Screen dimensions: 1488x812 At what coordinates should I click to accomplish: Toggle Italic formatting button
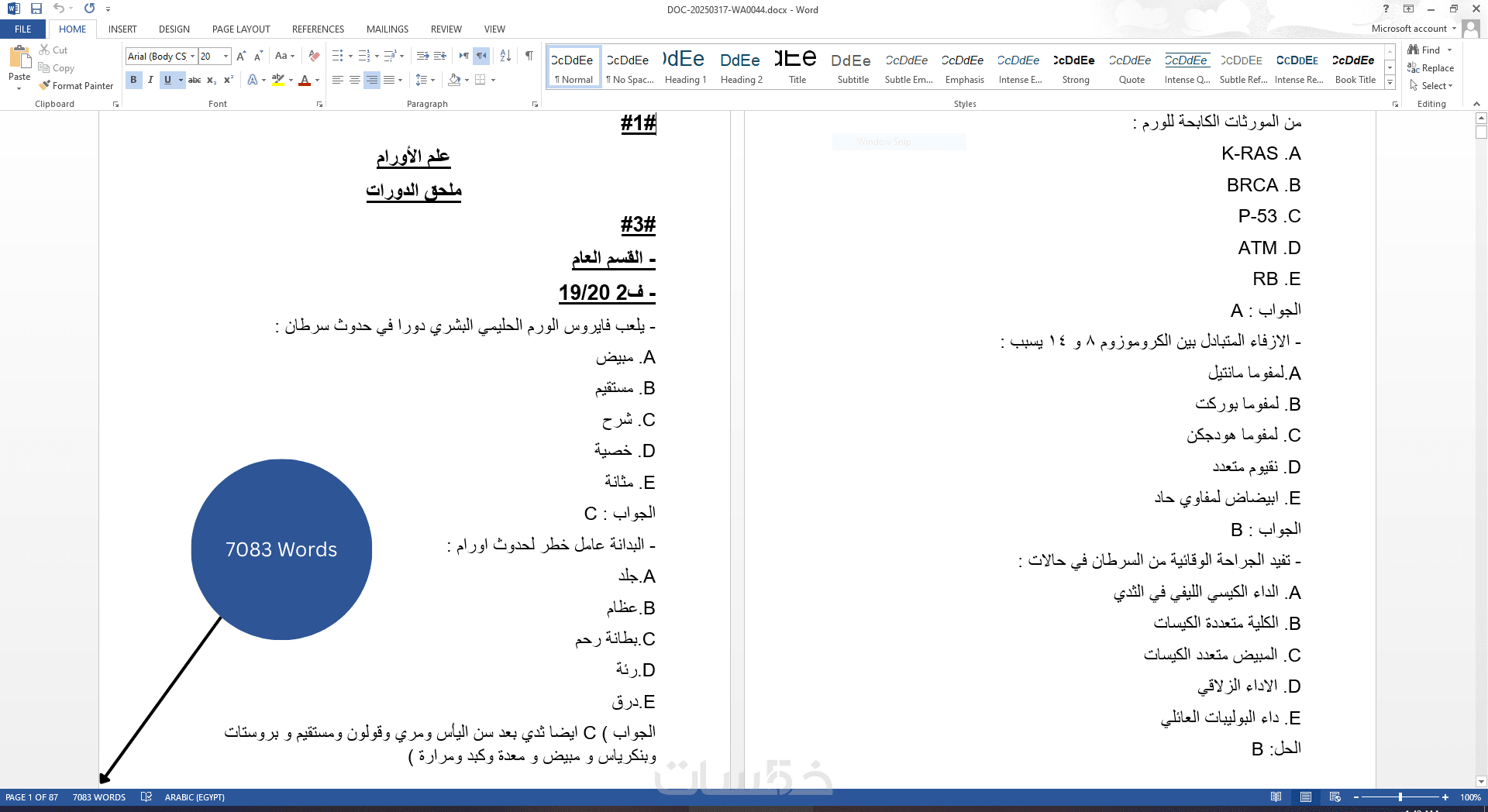[x=150, y=80]
